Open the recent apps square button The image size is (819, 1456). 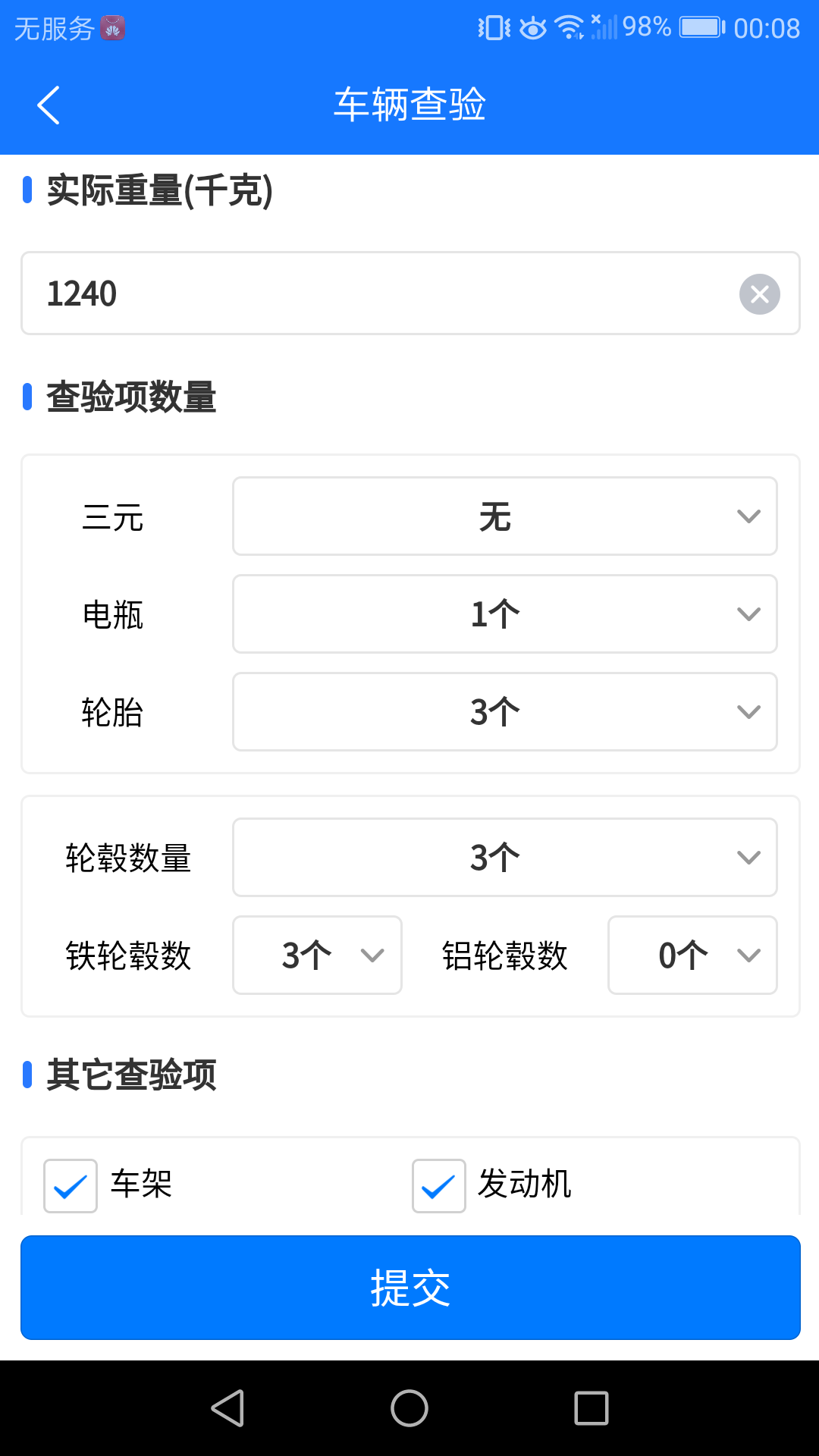click(x=591, y=1408)
